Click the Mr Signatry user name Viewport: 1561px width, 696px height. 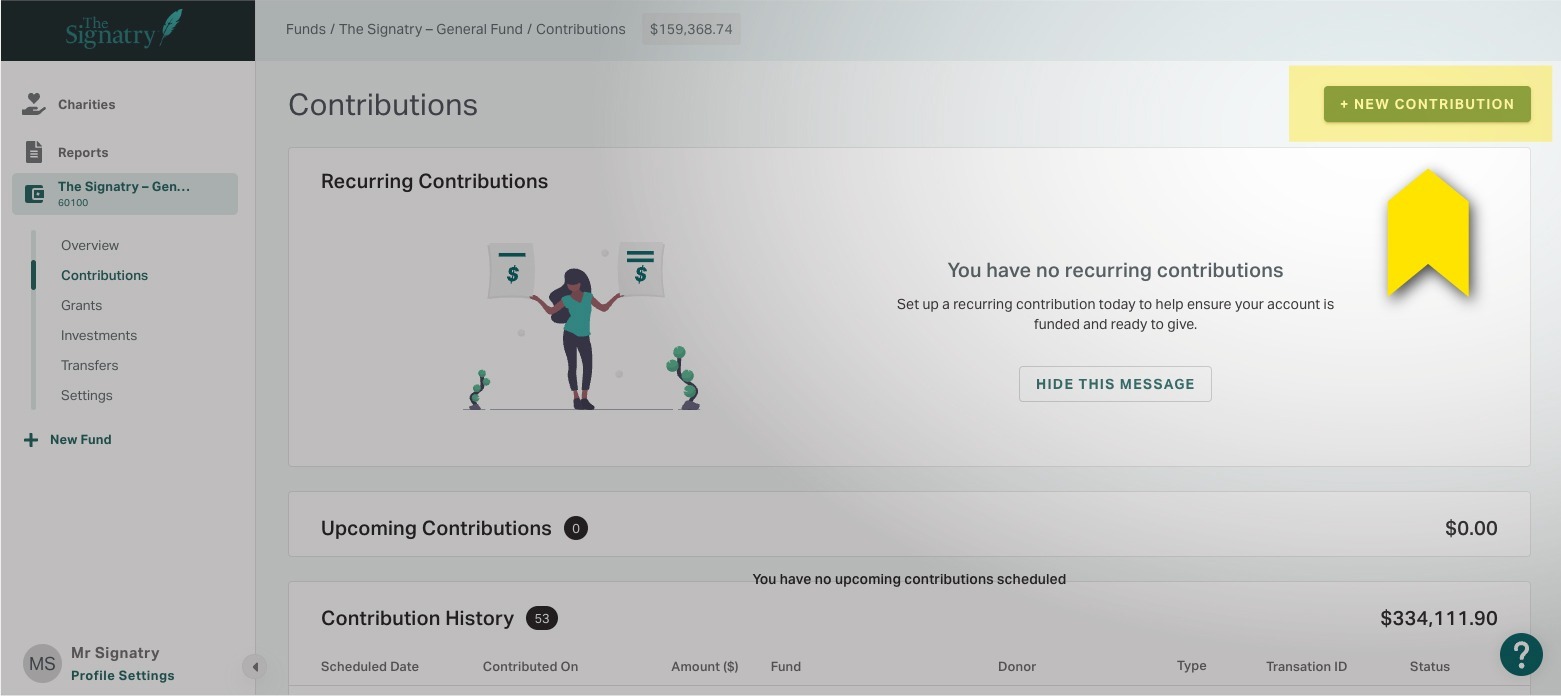tap(115, 653)
